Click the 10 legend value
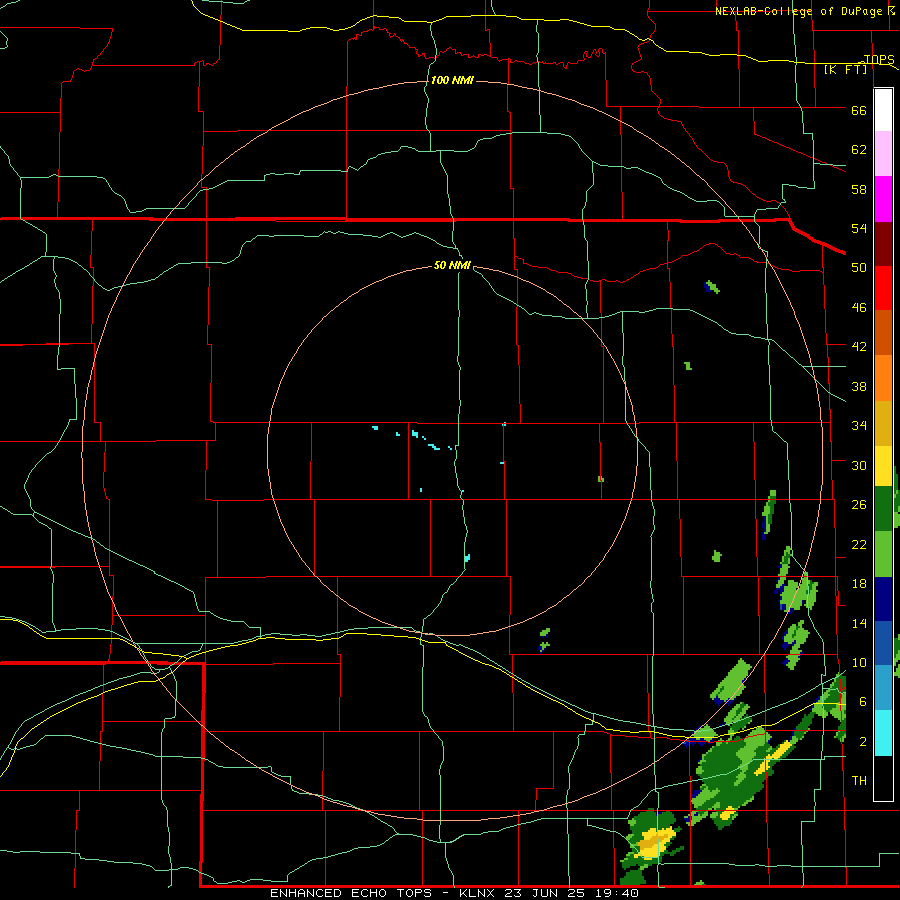Viewport: 900px width, 900px height. pos(859,663)
